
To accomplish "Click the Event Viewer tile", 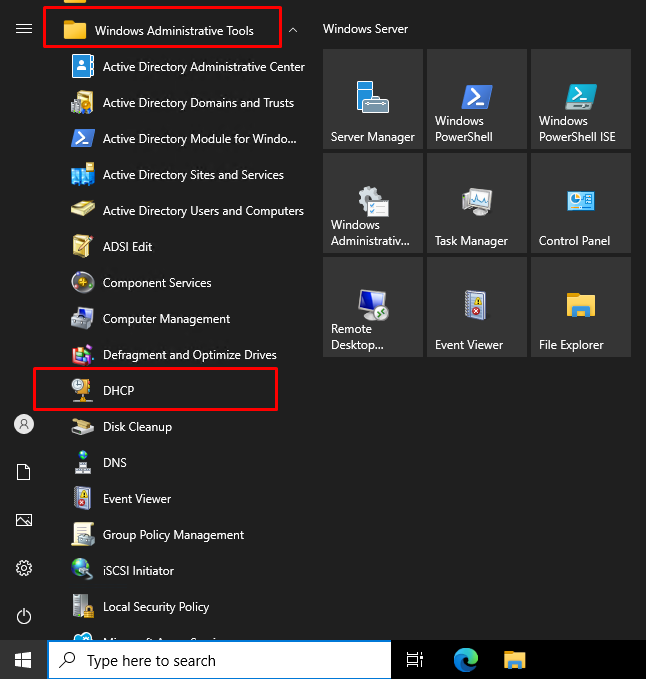I will coord(477,307).
